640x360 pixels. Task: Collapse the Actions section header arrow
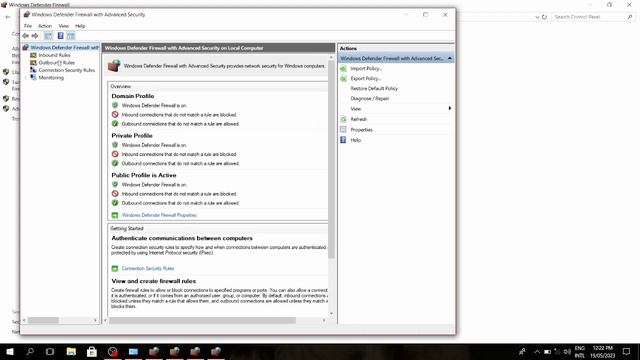click(x=450, y=58)
